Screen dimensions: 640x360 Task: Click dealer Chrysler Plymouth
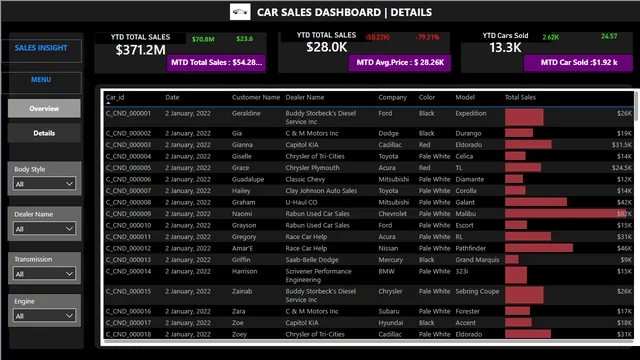point(312,167)
